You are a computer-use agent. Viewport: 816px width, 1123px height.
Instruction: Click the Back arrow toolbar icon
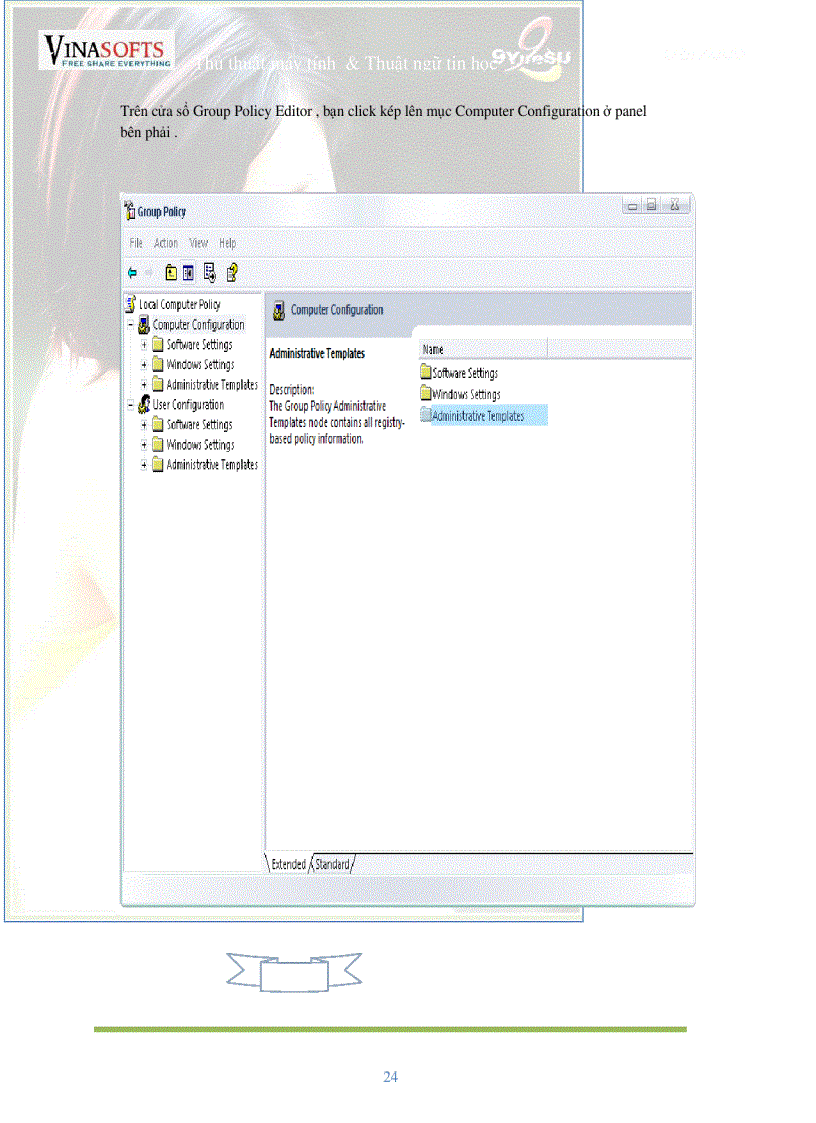pyautogui.click(x=132, y=272)
